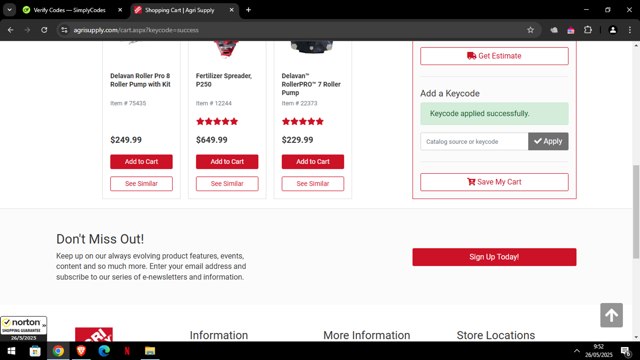640x360 pixels.
Task: Open the browser extensions puzzle icon
Action: click(x=588, y=30)
